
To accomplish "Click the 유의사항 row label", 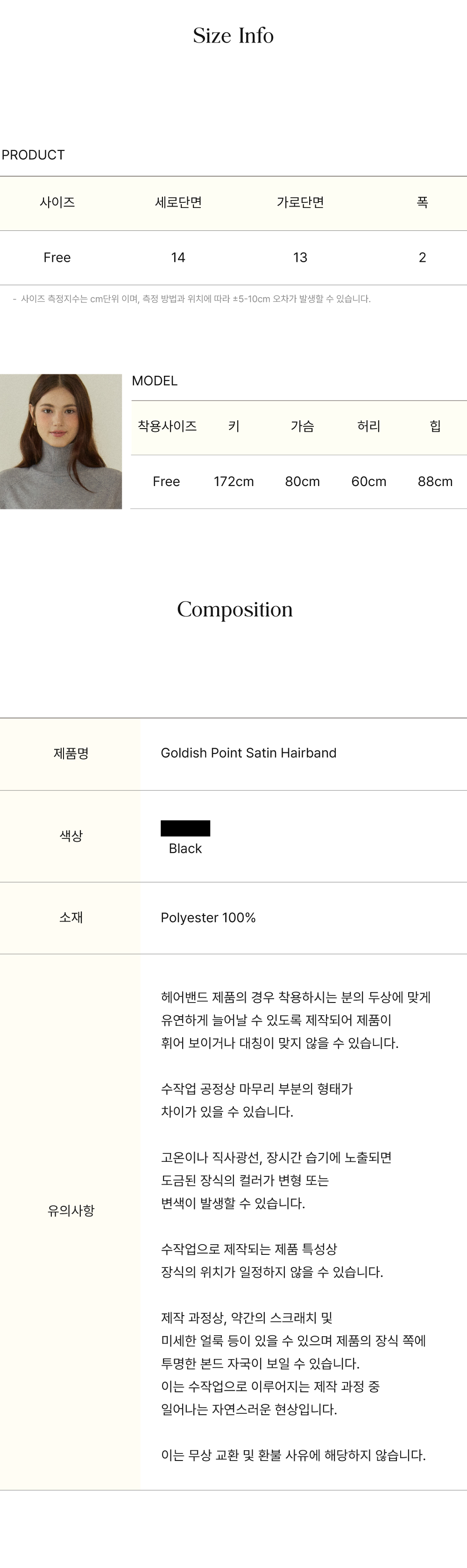I will click(71, 1210).
